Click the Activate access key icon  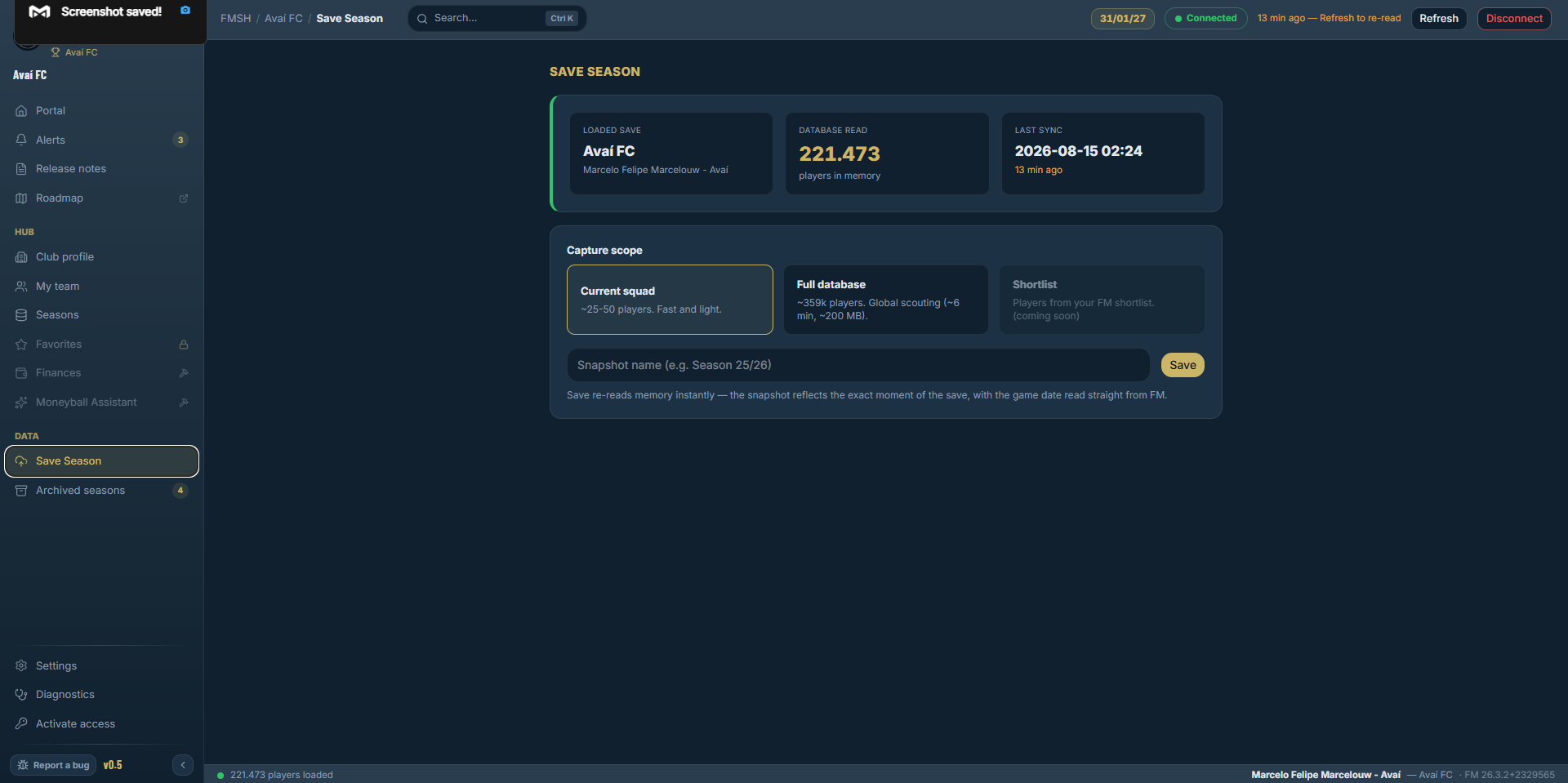click(21, 723)
